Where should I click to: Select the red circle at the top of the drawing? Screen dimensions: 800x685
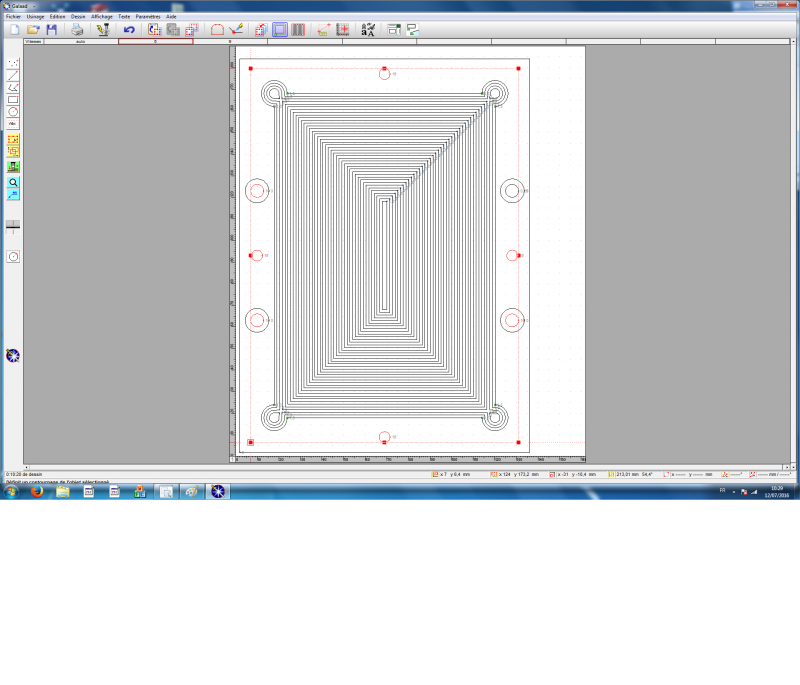click(x=385, y=73)
